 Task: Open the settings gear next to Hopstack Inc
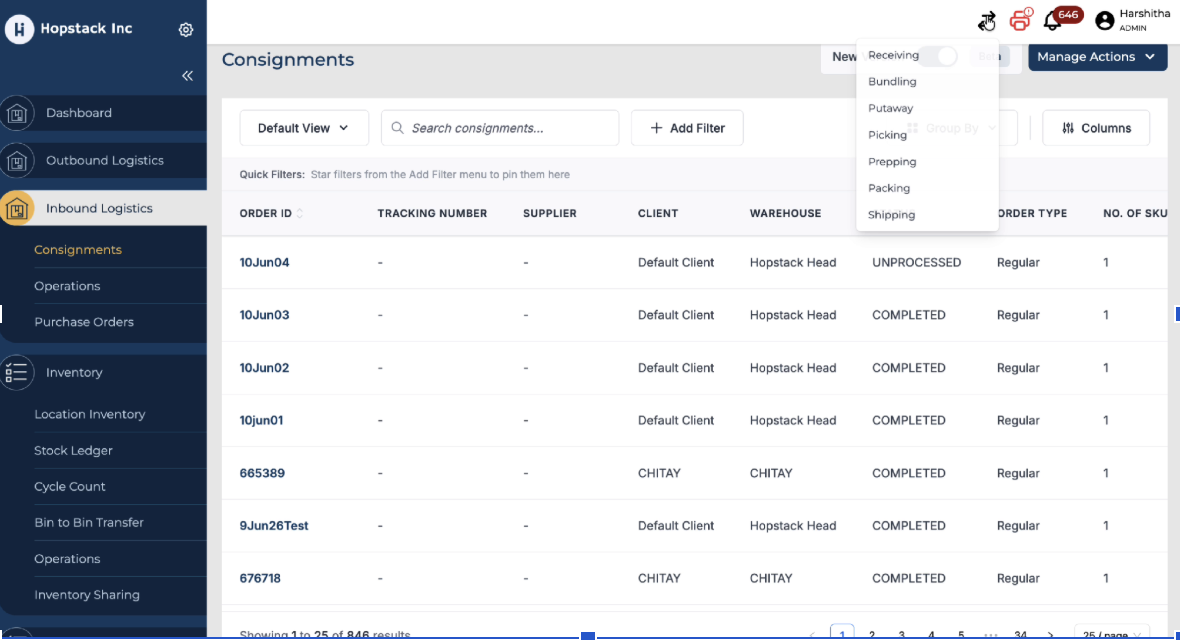coord(186,29)
